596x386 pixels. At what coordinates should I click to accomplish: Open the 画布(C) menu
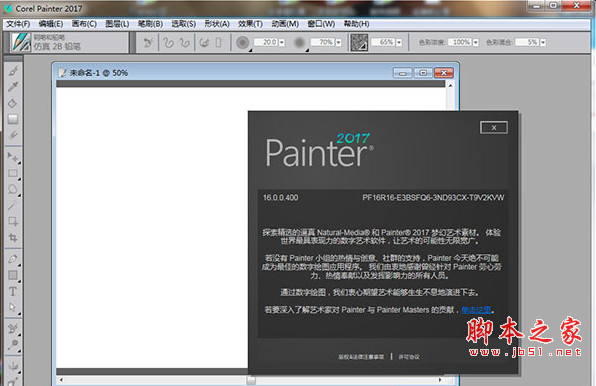click(x=84, y=24)
